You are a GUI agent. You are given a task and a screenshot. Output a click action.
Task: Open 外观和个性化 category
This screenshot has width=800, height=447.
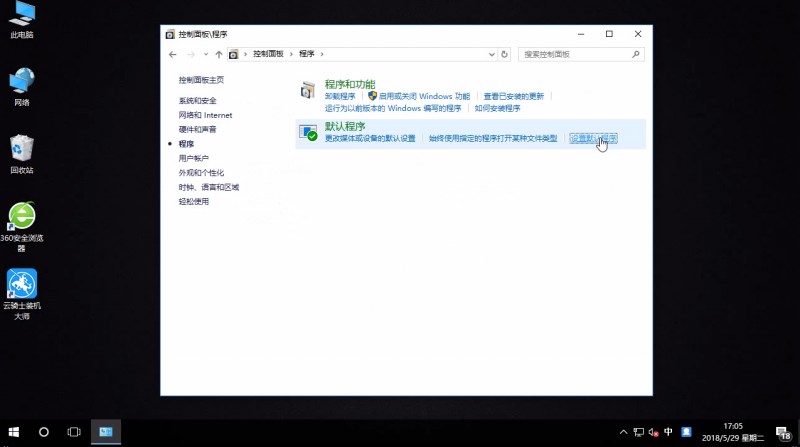click(201, 173)
